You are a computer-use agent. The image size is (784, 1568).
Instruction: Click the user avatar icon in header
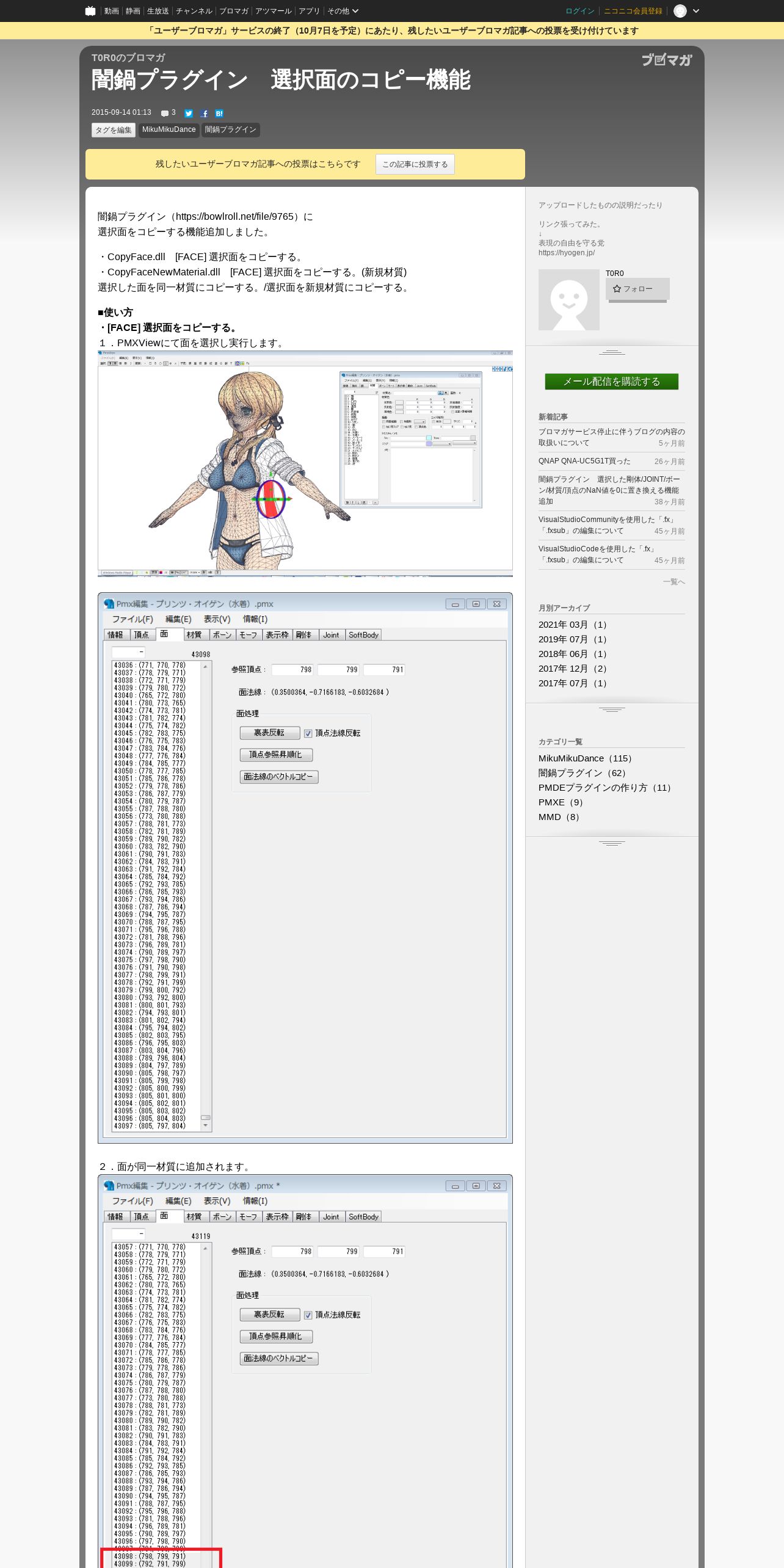[x=680, y=11]
